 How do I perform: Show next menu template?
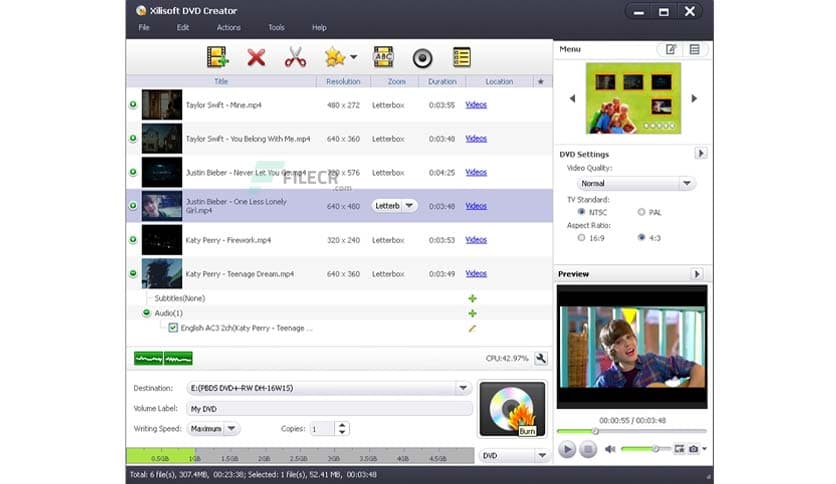(694, 98)
